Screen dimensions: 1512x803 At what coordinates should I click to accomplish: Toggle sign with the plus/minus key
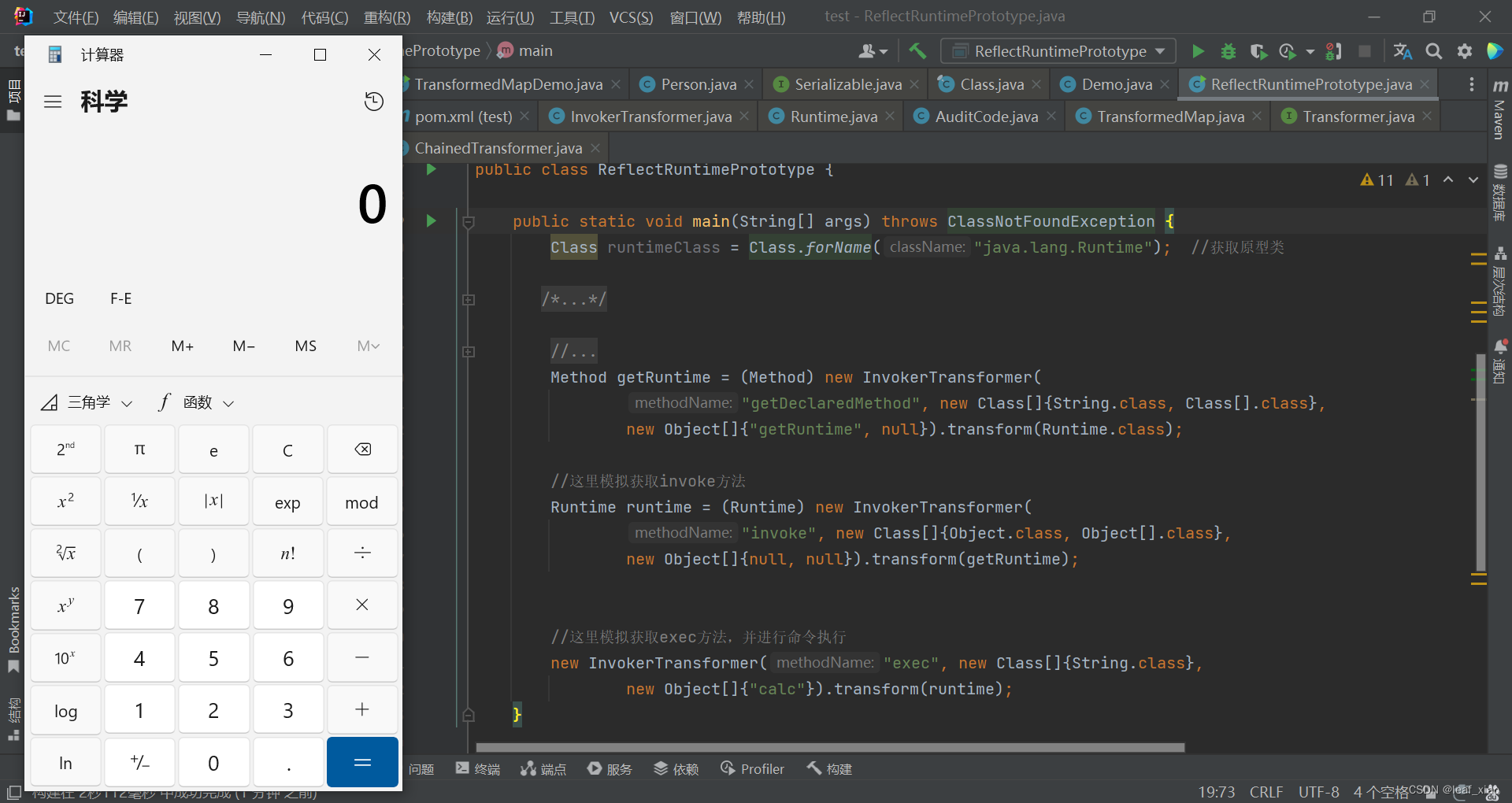[x=139, y=762]
